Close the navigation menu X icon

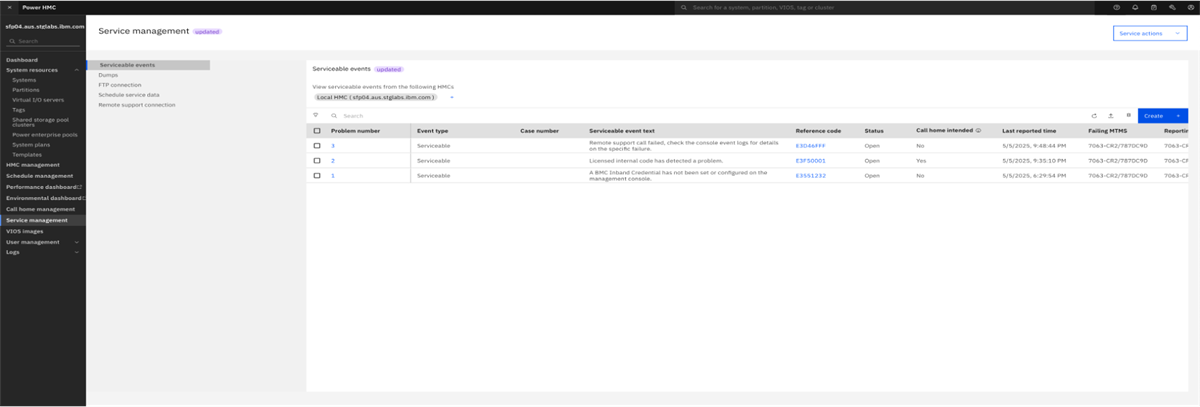pos(9,7)
